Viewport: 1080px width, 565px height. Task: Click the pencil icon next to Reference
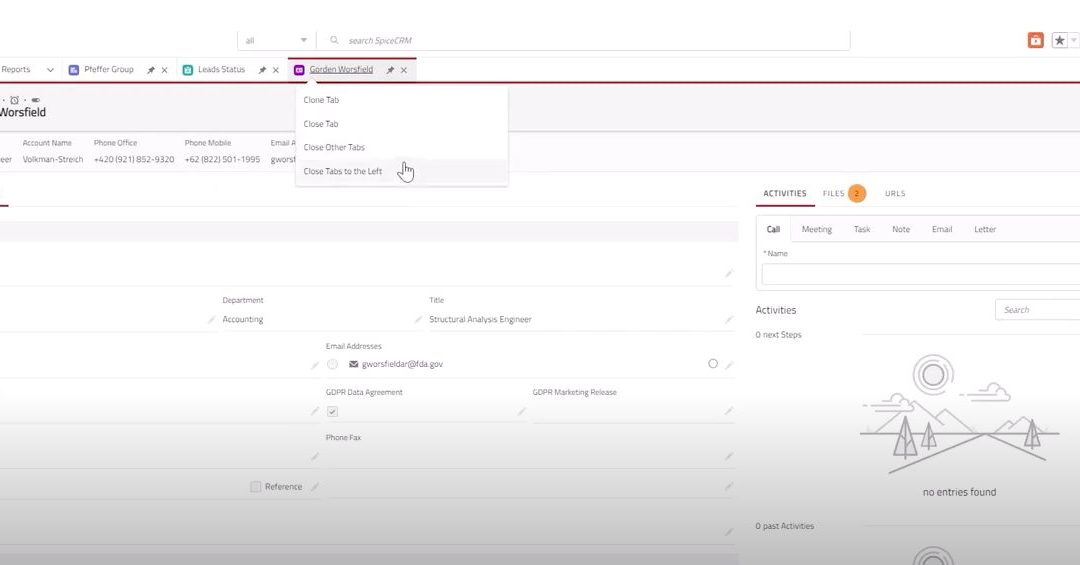315,487
